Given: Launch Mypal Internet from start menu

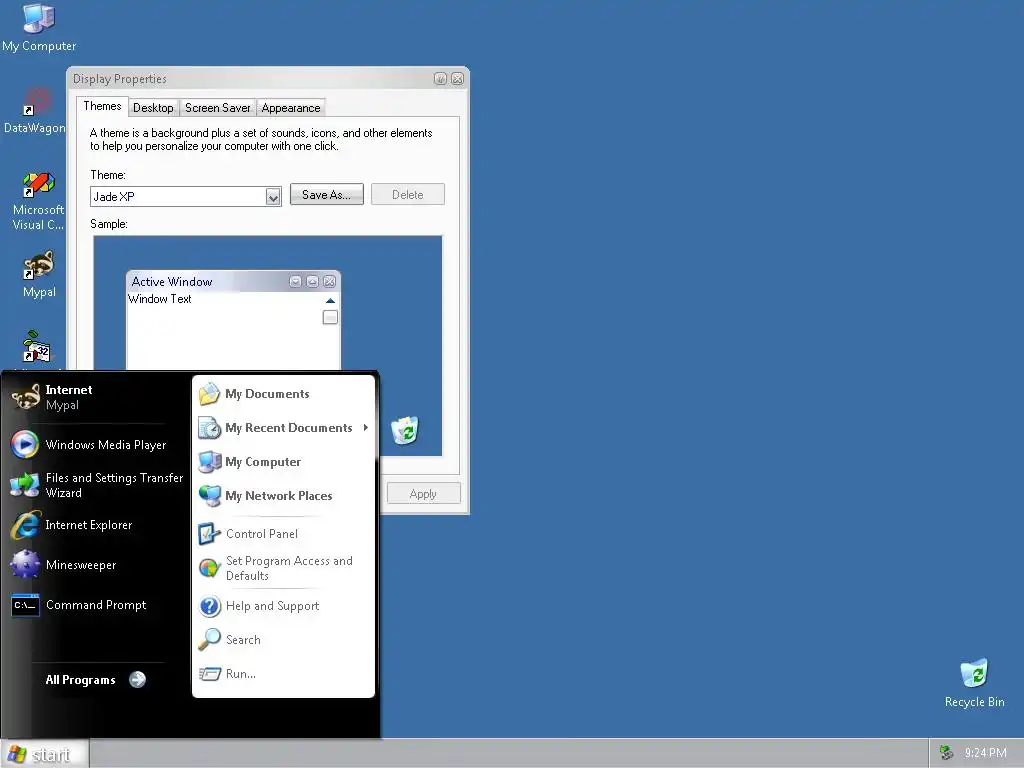Looking at the screenshot, I should pos(96,397).
